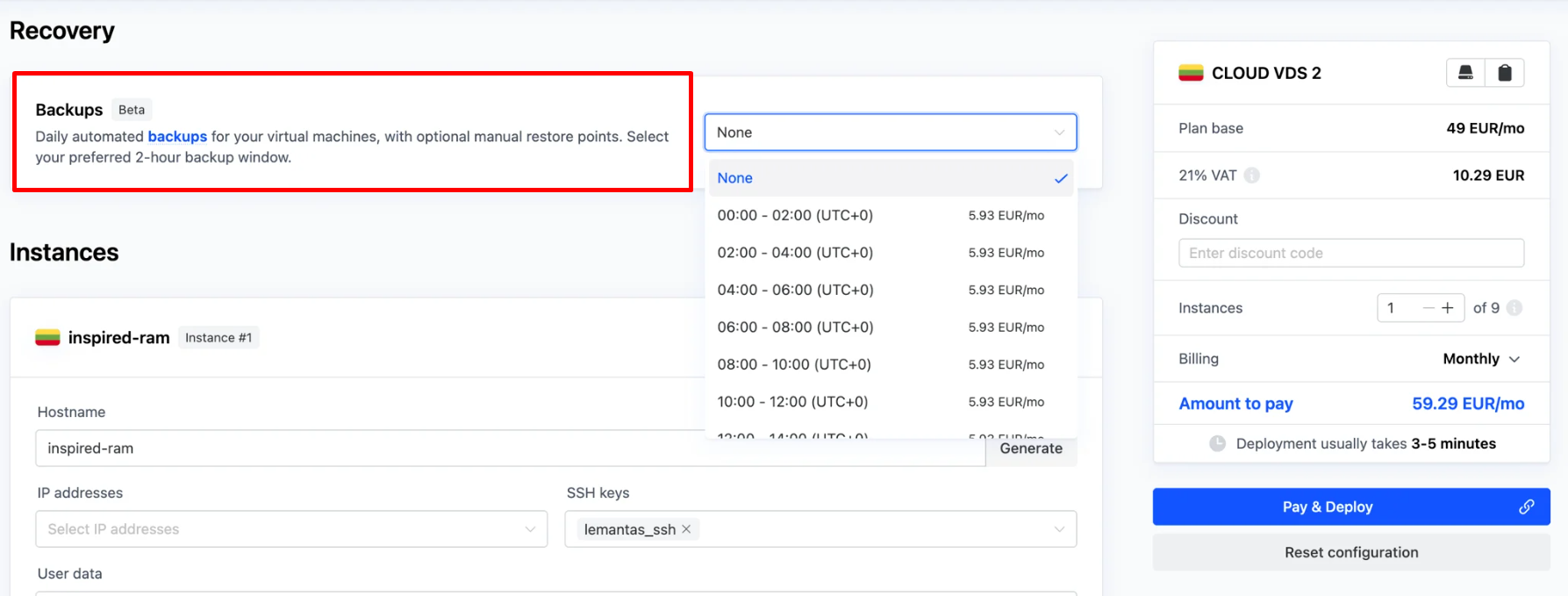This screenshot has width=1568, height=596.
Task: Decrease instances with the minus icon
Action: (1428, 308)
